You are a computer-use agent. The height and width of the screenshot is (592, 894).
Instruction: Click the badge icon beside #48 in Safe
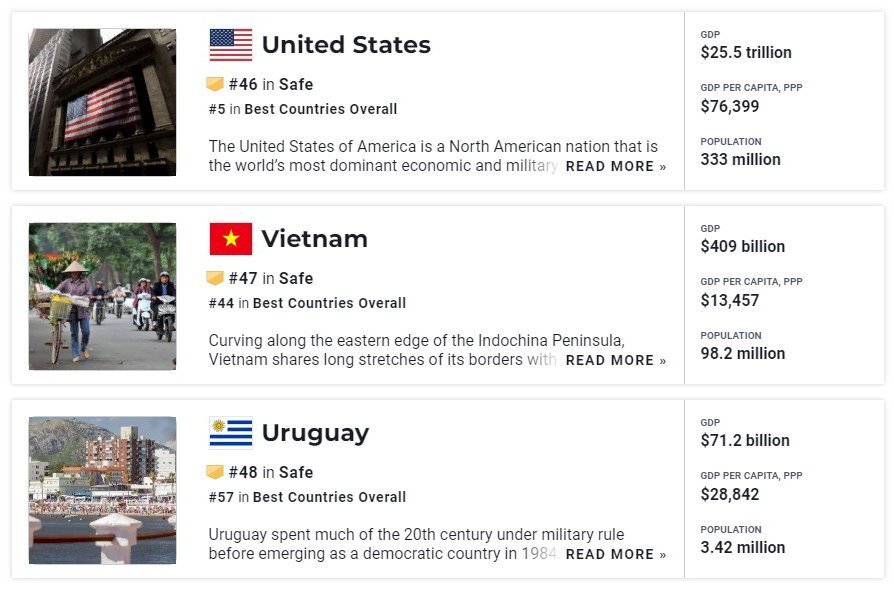click(x=215, y=472)
